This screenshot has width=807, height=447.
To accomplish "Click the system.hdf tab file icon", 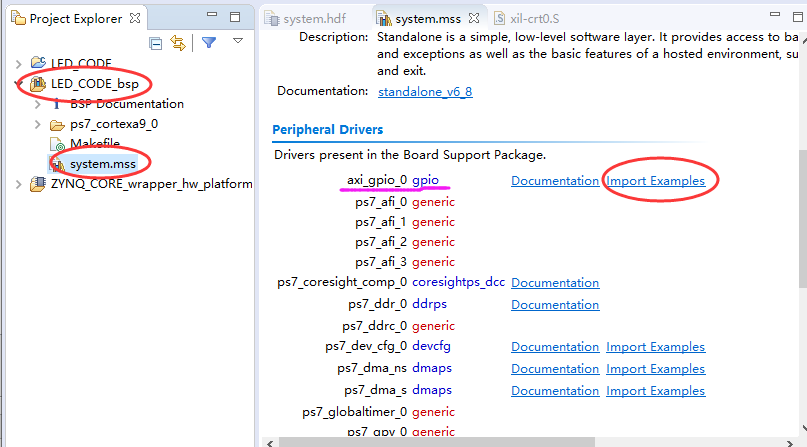I will point(271,19).
